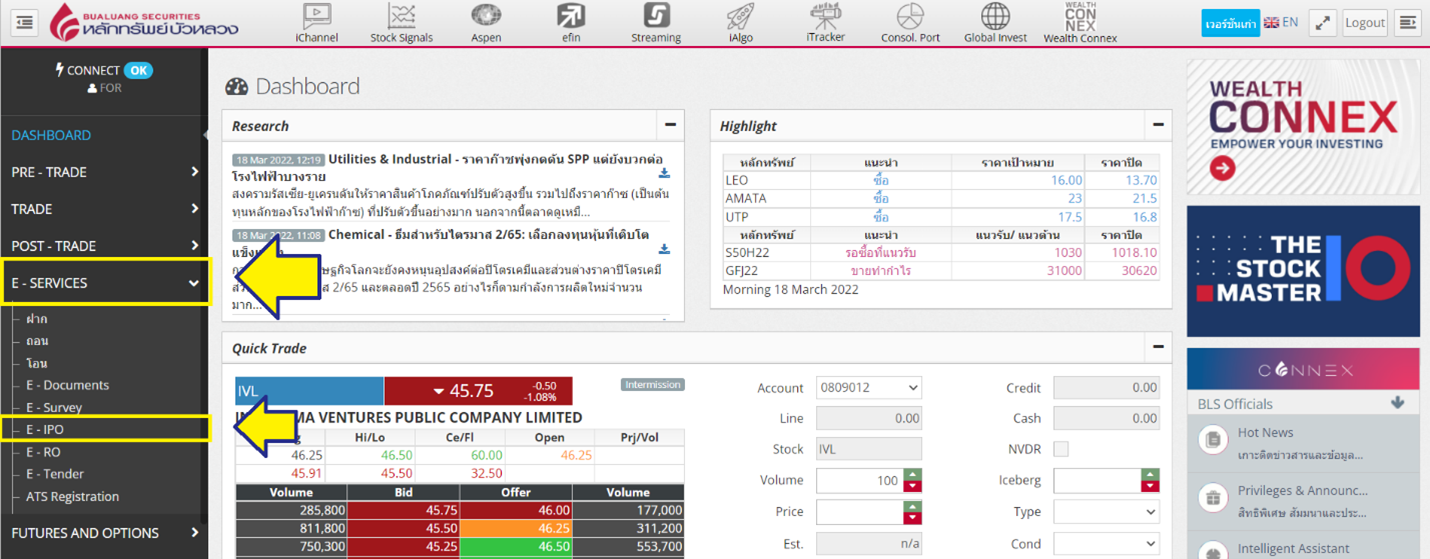Open the efin tool
This screenshot has height=559, width=1430.
click(x=571, y=23)
